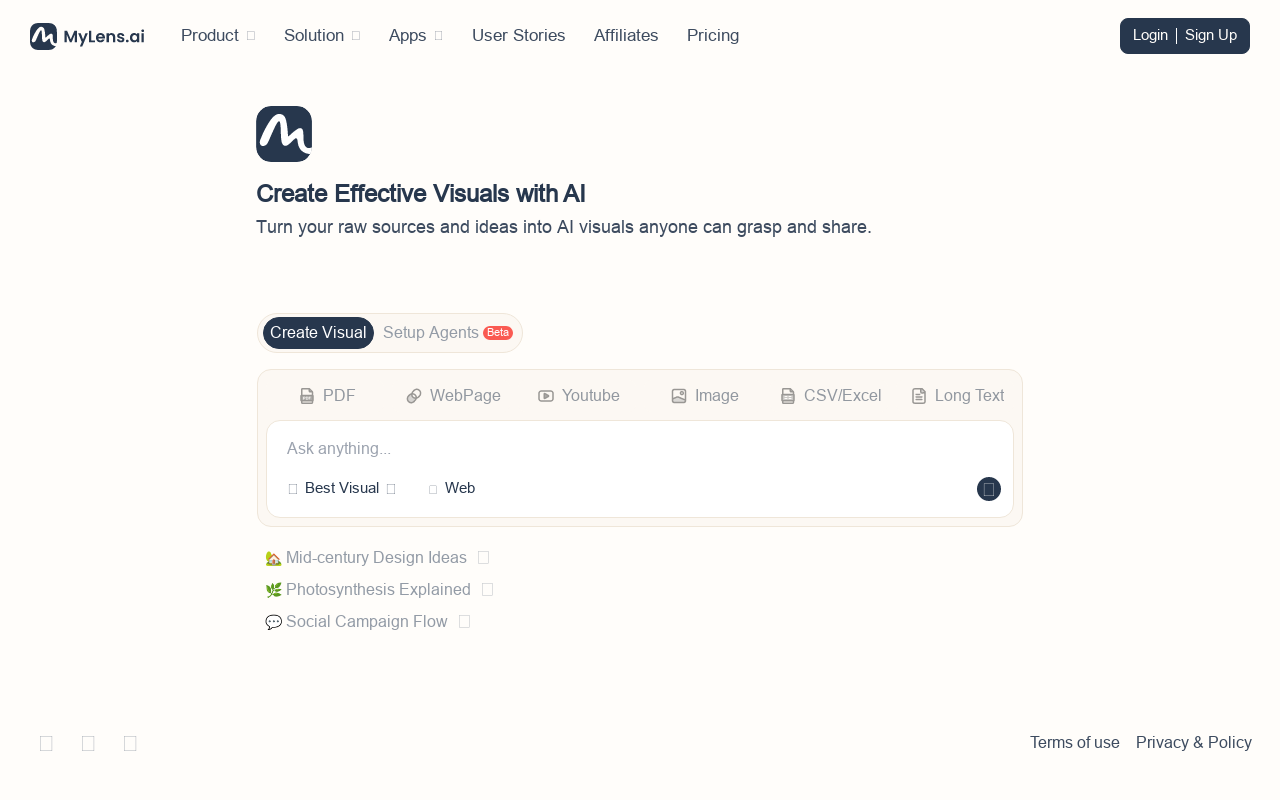Open the User Stories page
Viewport: 1280px width, 800px height.
click(x=518, y=36)
